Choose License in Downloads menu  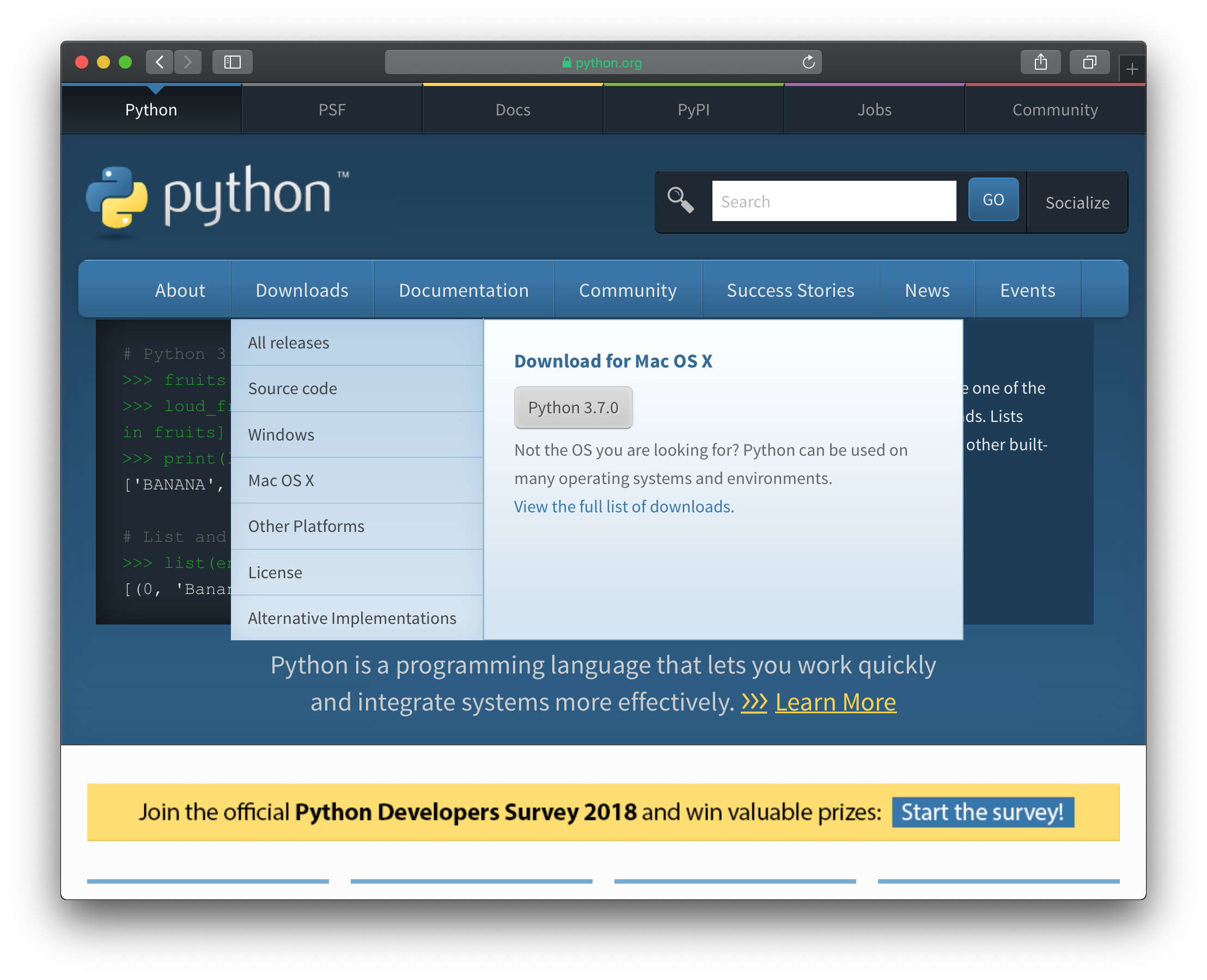[x=357, y=572]
